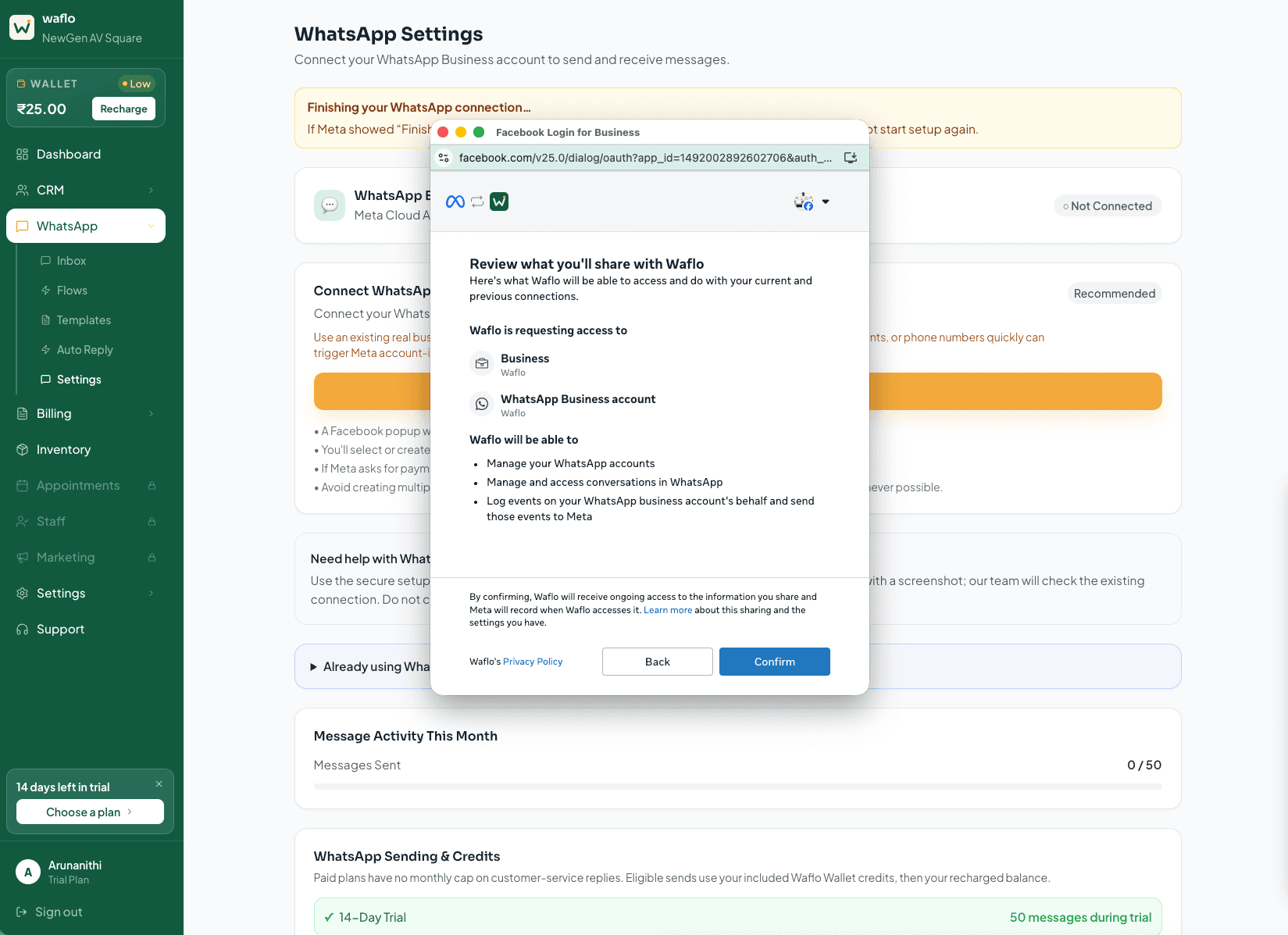Click the Arunanithi profile avatar

pos(28,872)
